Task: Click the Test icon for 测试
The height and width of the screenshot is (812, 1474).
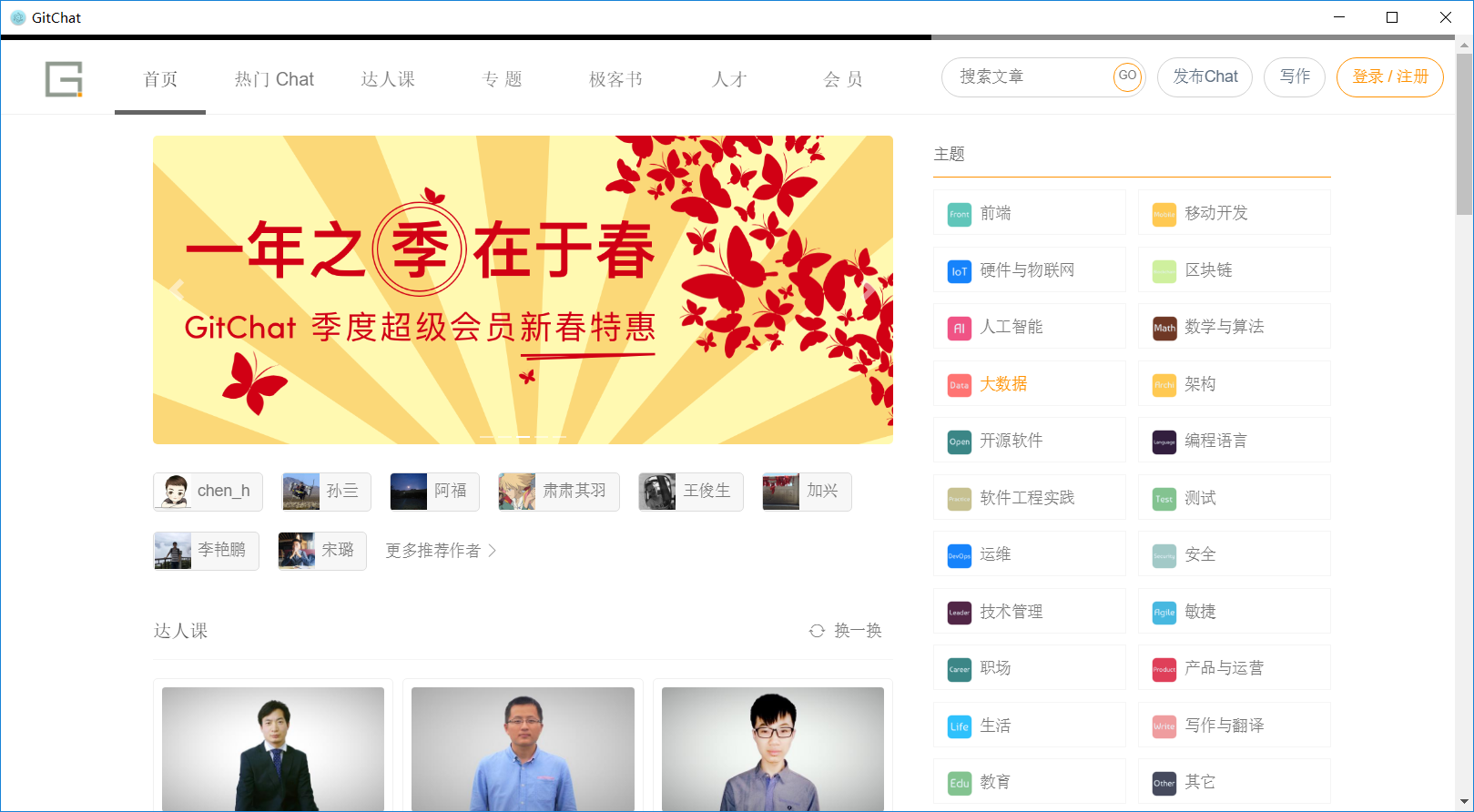Action: click(x=1164, y=499)
